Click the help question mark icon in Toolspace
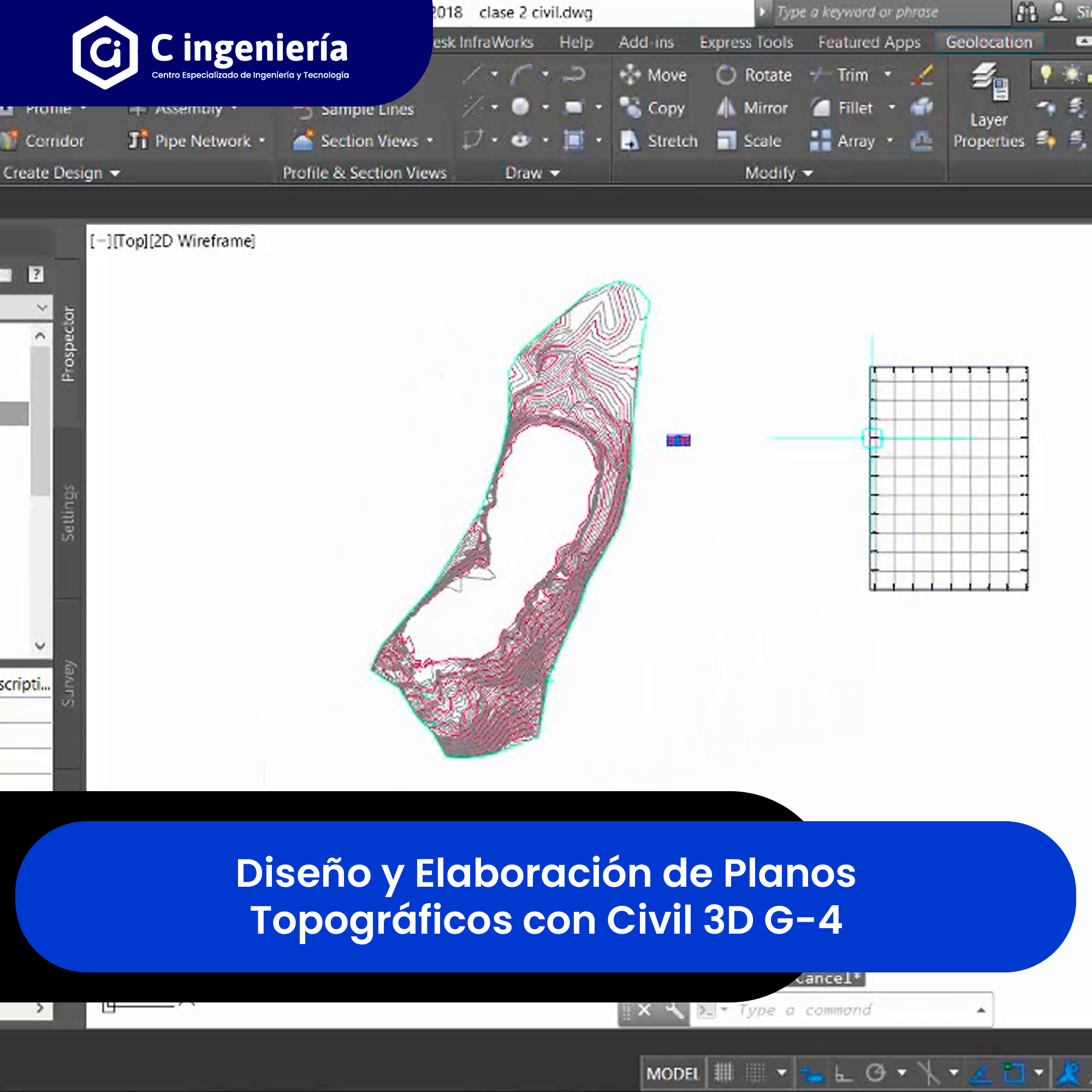 coord(36,275)
